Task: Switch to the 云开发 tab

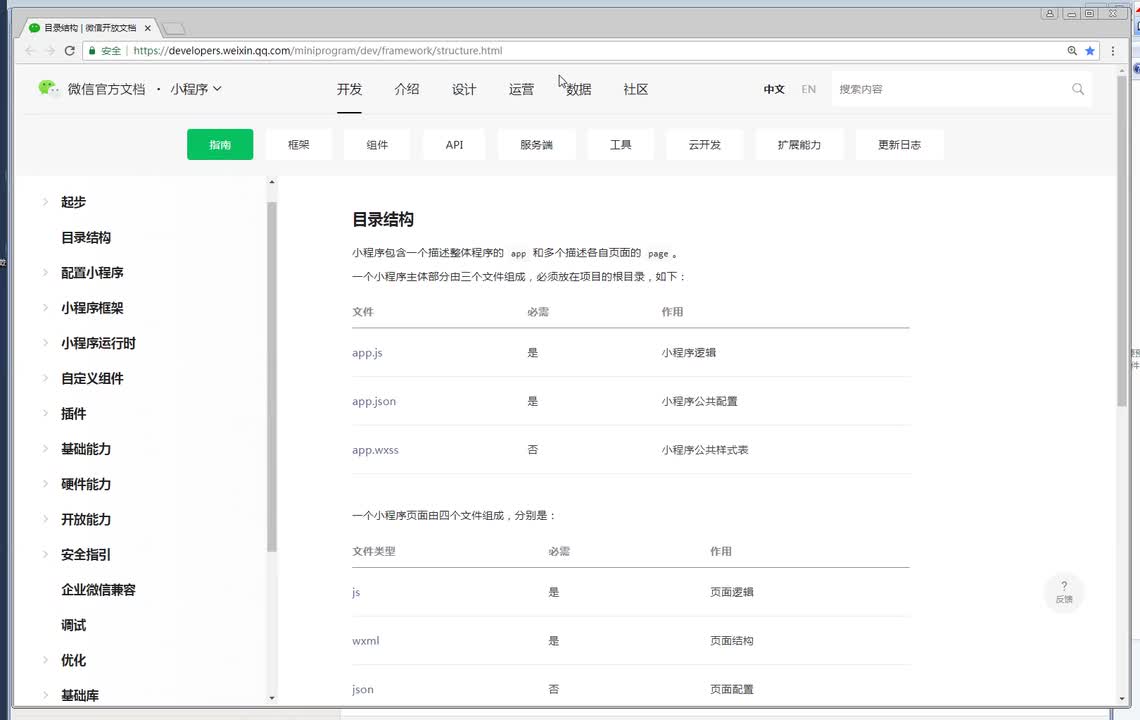Action: click(x=705, y=144)
